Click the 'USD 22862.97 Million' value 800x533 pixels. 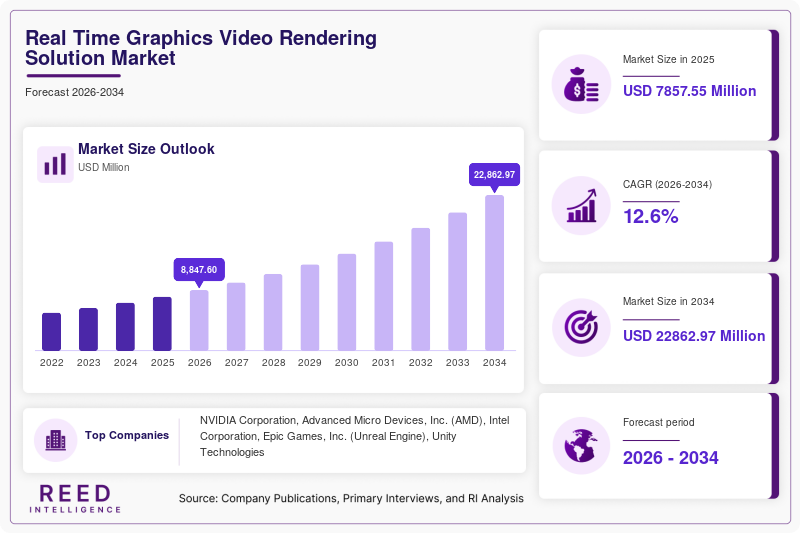[x=694, y=336]
